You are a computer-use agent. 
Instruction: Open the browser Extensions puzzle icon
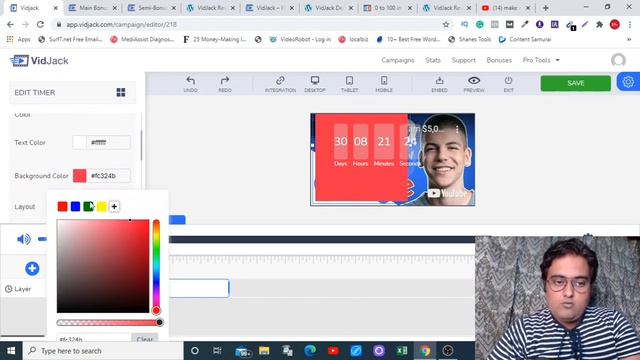(x=599, y=24)
